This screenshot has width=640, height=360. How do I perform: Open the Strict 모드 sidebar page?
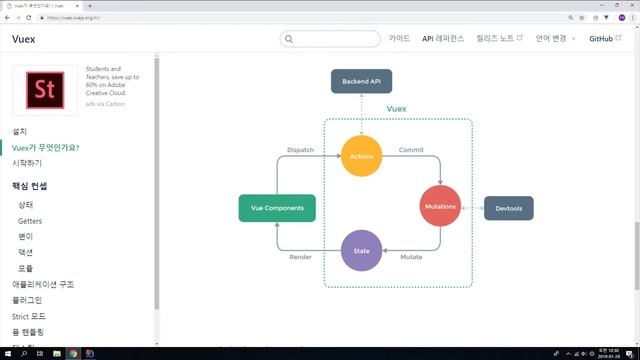click(x=29, y=316)
